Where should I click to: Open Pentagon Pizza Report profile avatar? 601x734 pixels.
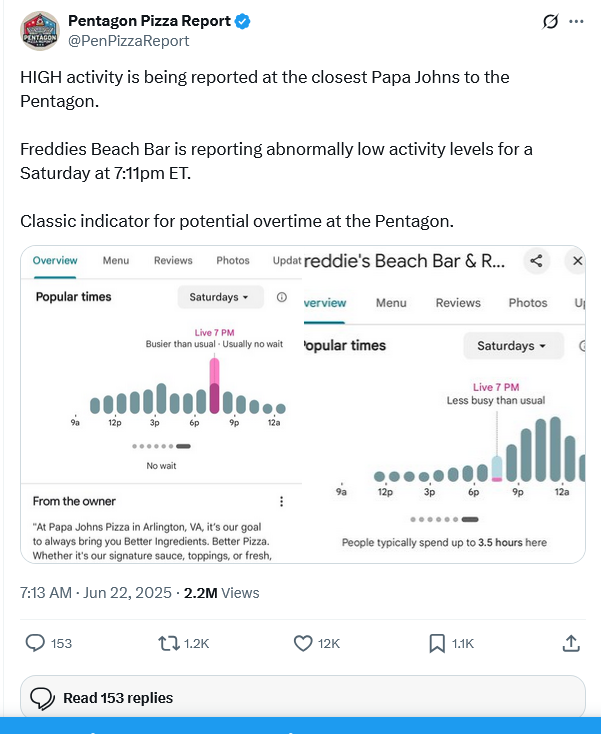pos(40,30)
